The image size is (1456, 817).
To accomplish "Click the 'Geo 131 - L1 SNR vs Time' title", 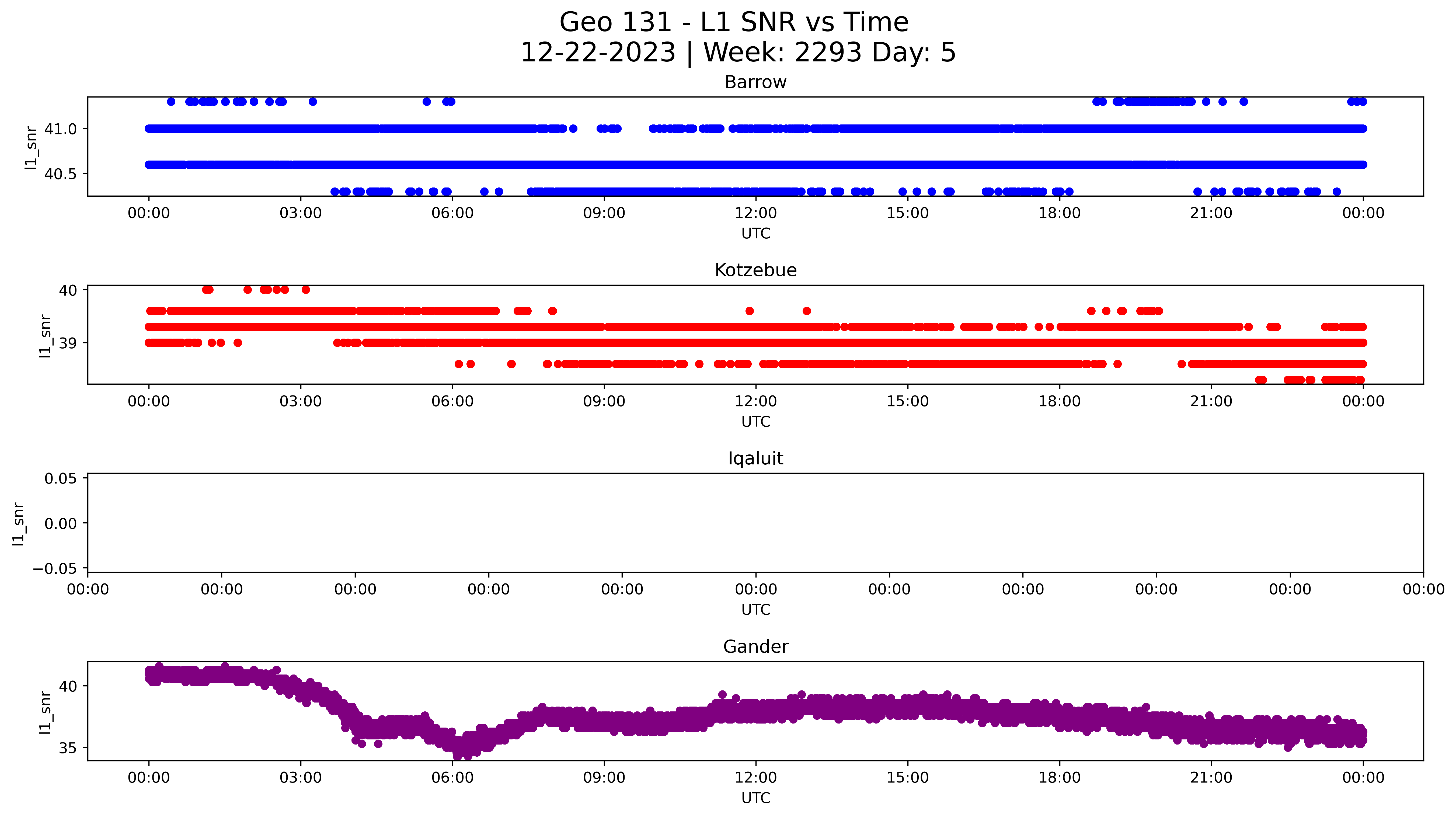I will pos(734,23).
